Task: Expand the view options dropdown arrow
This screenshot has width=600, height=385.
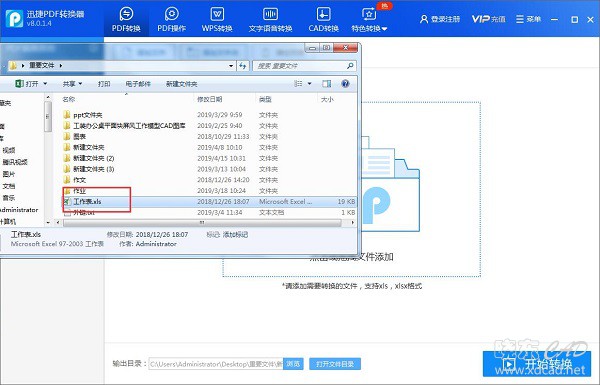Action: pos(309,83)
